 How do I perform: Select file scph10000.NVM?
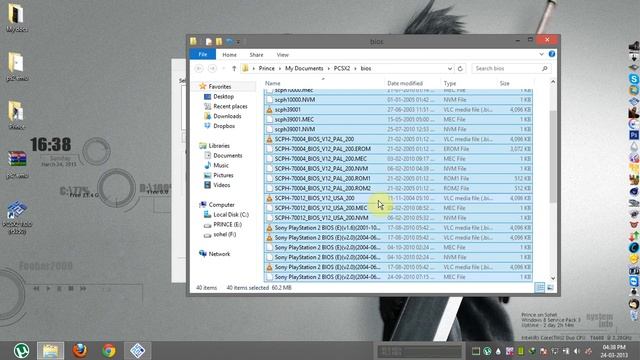[398, 100]
